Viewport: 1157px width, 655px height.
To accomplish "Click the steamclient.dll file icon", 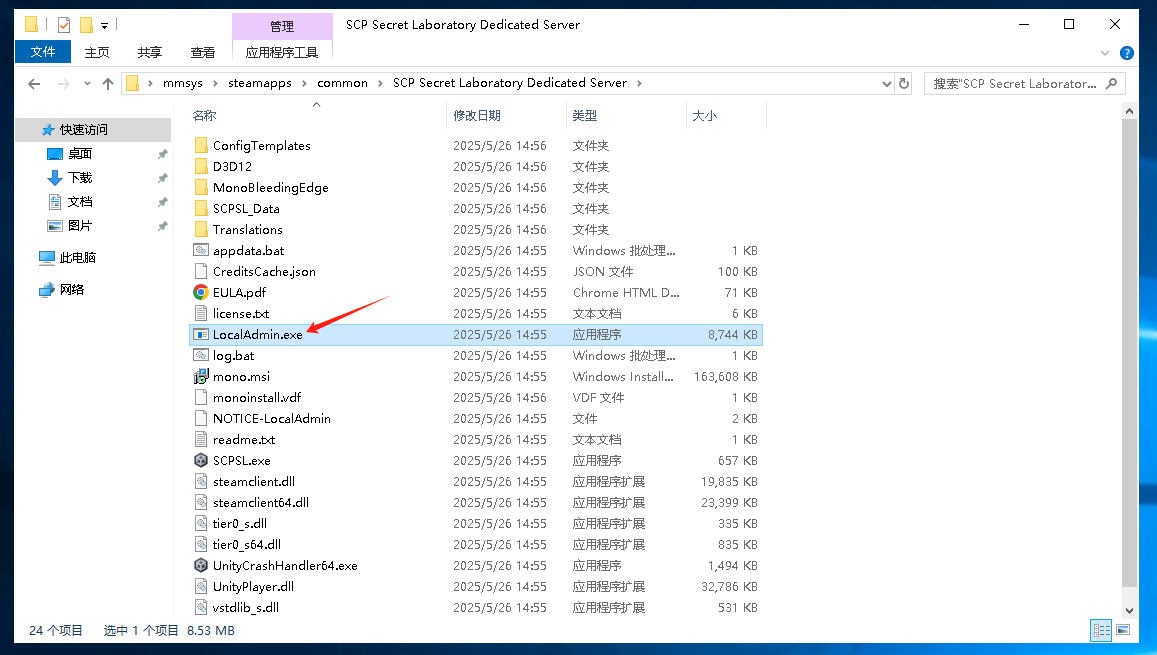I will click(201, 481).
